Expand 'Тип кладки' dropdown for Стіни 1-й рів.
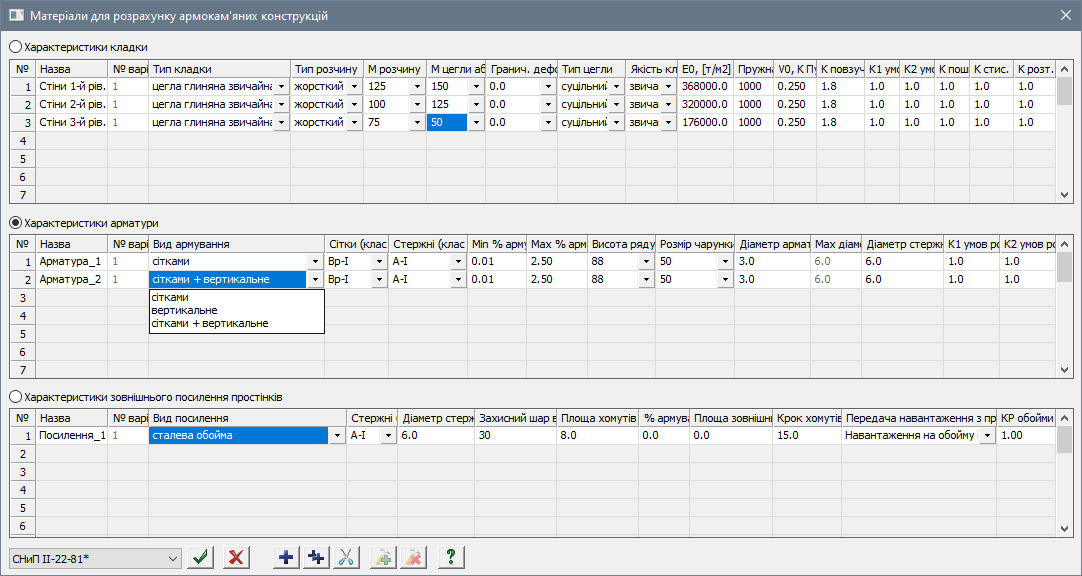The image size is (1082, 576). click(281, 87)
